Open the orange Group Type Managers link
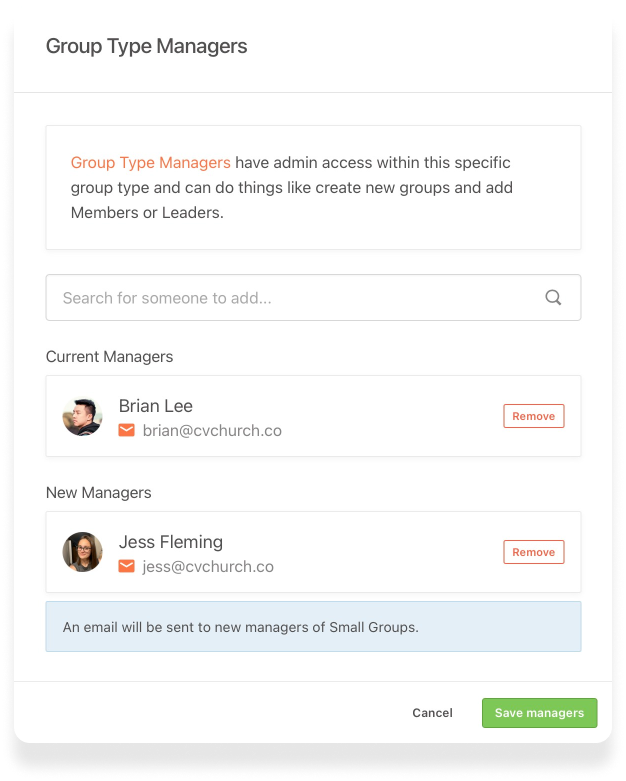Viewport: 626px width, 781px height. [x=150, y=162]
